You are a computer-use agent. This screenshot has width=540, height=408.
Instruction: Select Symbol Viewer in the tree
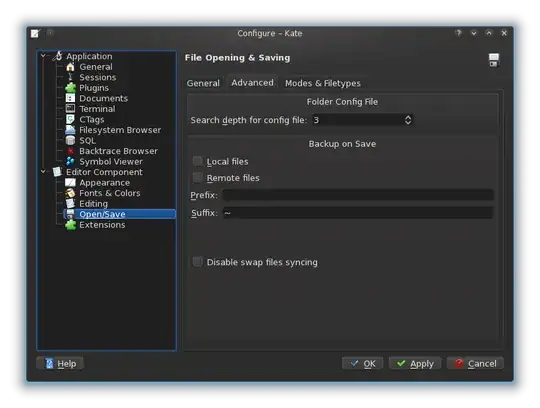[111, 161]
